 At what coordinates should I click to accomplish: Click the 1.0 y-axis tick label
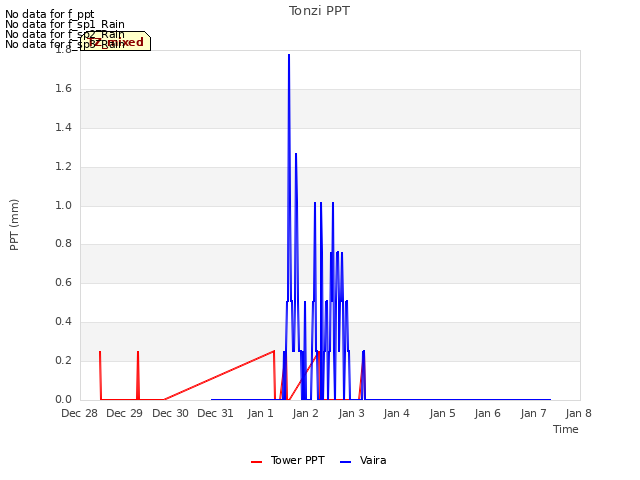[63, 205]
